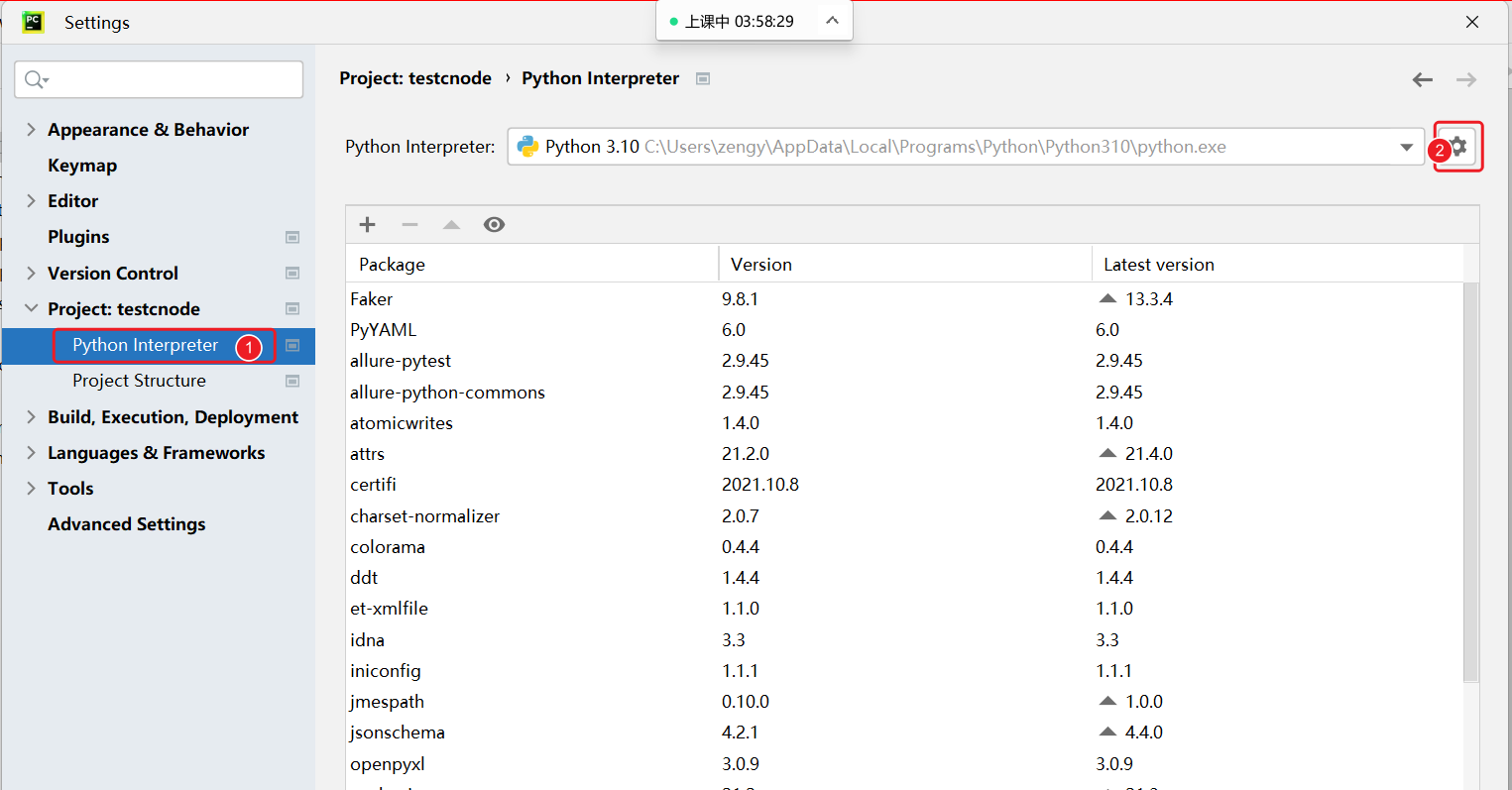Click the upgrade arrow next to jsonschema 4.4.0
Viewport: 1512px width, 790px height.
(1108, 732)
